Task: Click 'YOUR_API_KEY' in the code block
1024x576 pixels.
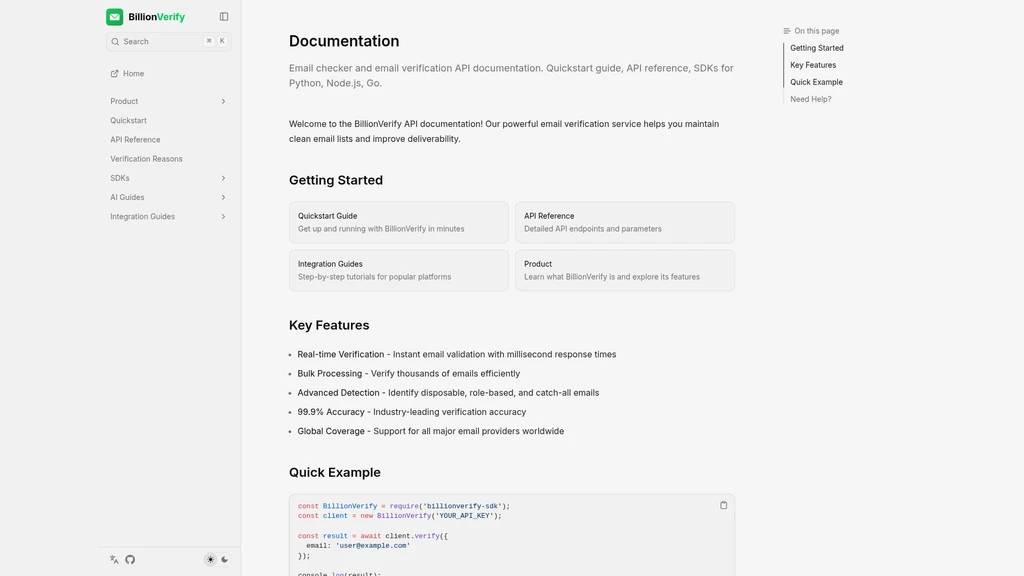Action: pos(464,516)
